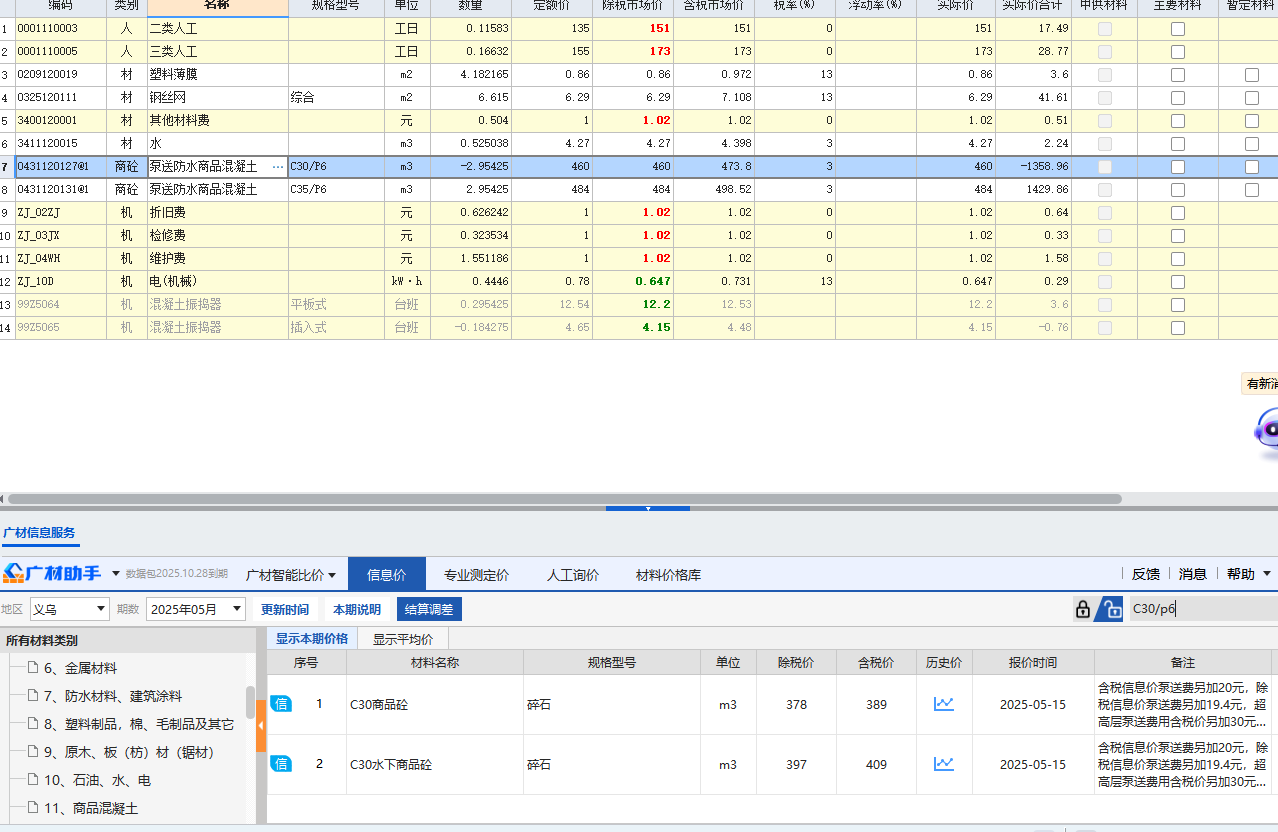This screenshot has height=832, width=1278.
Task: Switch to the 专业测定价 tab
Action: coord(477,575)
